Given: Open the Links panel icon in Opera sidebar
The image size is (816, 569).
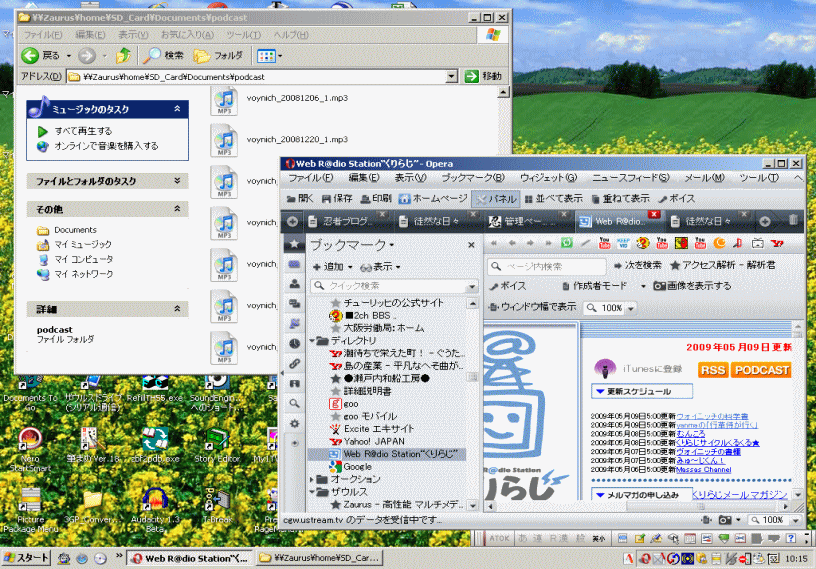Looking at the screenshot, I should tap(295, 363).
